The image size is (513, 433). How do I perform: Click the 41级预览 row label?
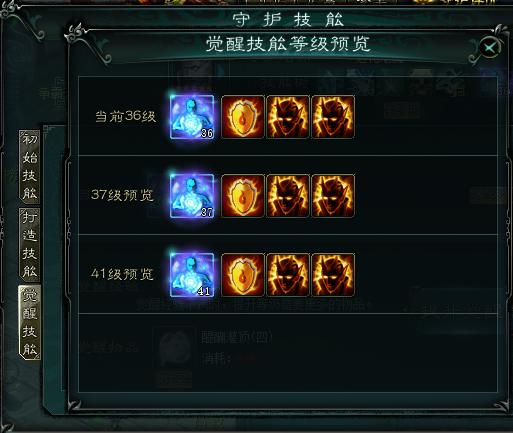pyautogui.click(x=122, y=274)
